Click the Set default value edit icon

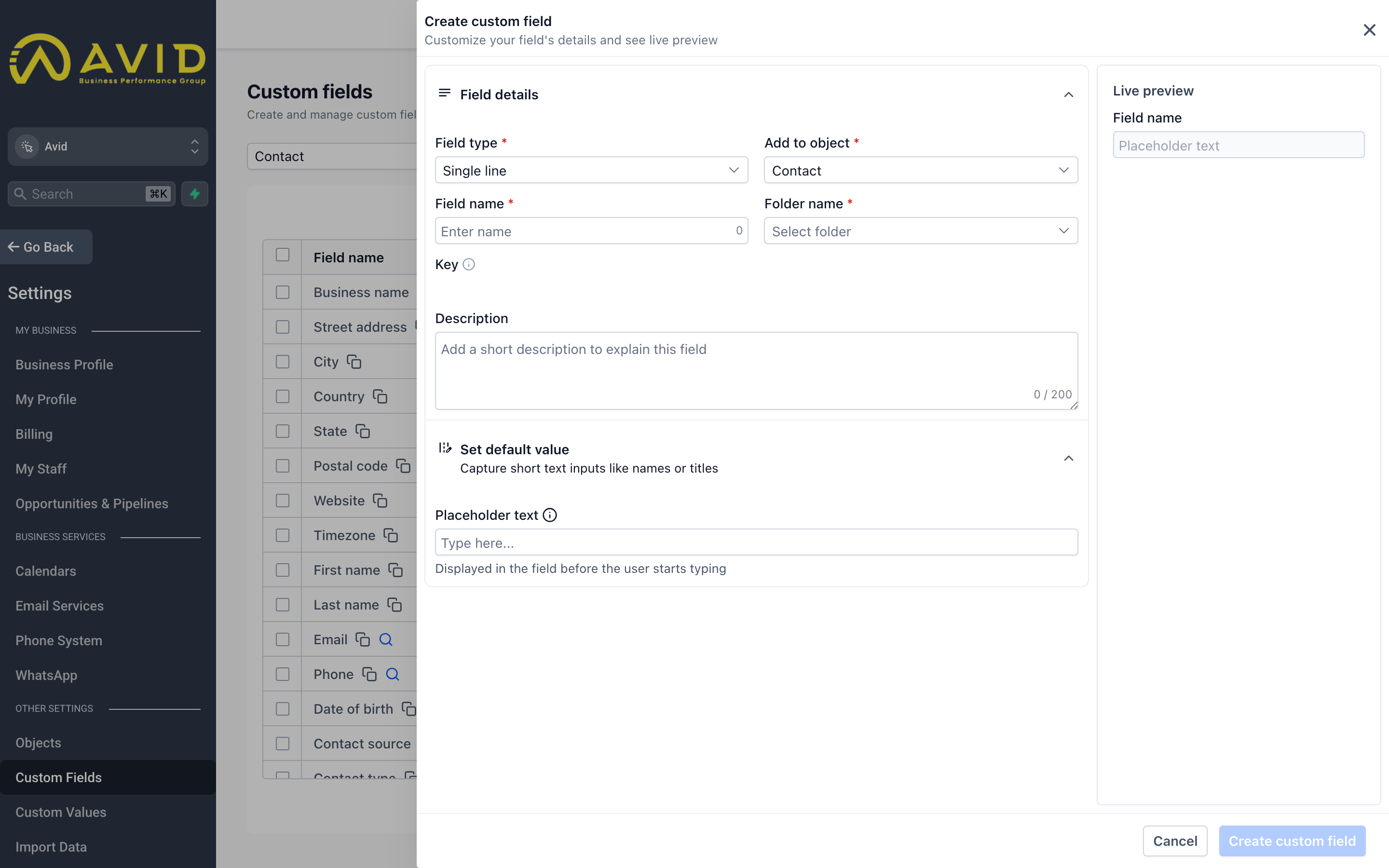[445, 448]
